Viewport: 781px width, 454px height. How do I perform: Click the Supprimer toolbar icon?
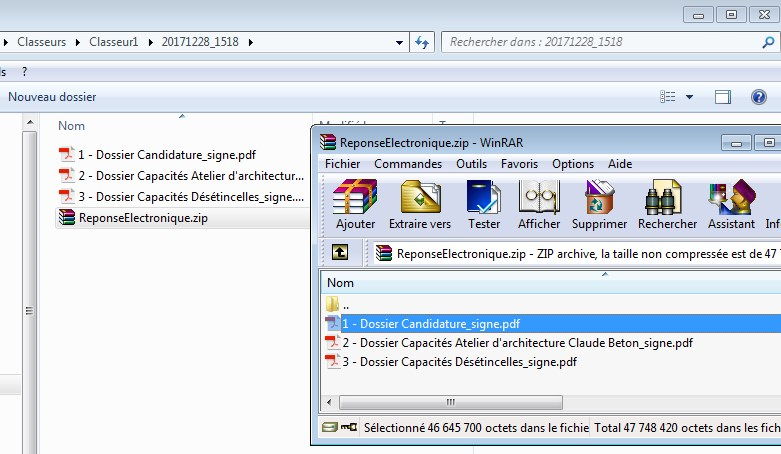click(x=599, y=196)
